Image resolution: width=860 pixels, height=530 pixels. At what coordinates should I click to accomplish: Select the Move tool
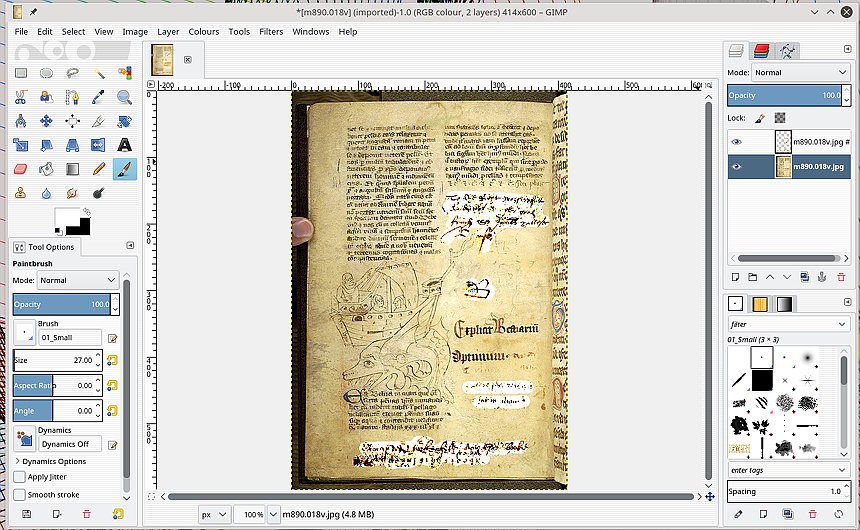(x=47, y=121)
